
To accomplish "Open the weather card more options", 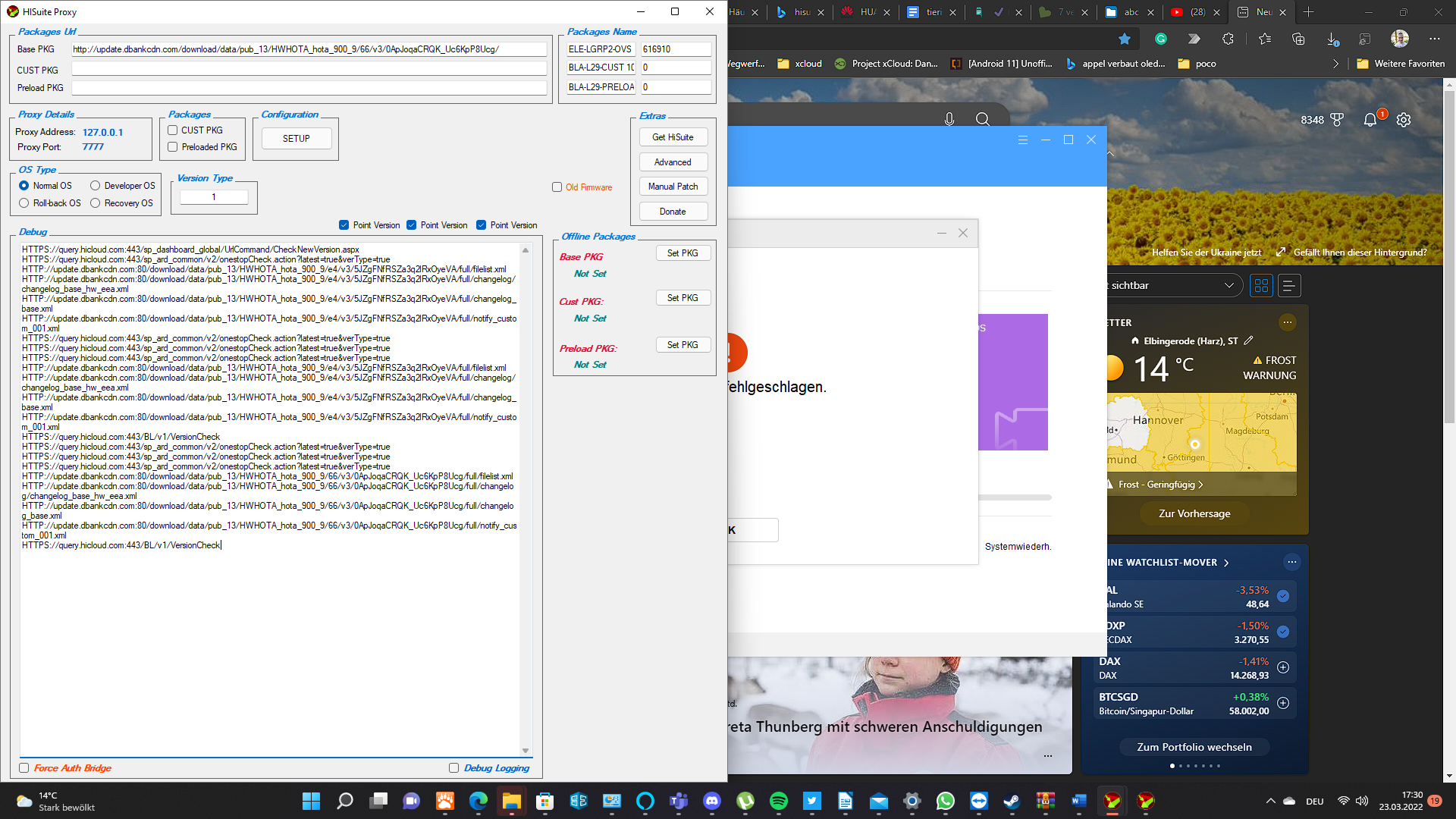I will 1288,322.
